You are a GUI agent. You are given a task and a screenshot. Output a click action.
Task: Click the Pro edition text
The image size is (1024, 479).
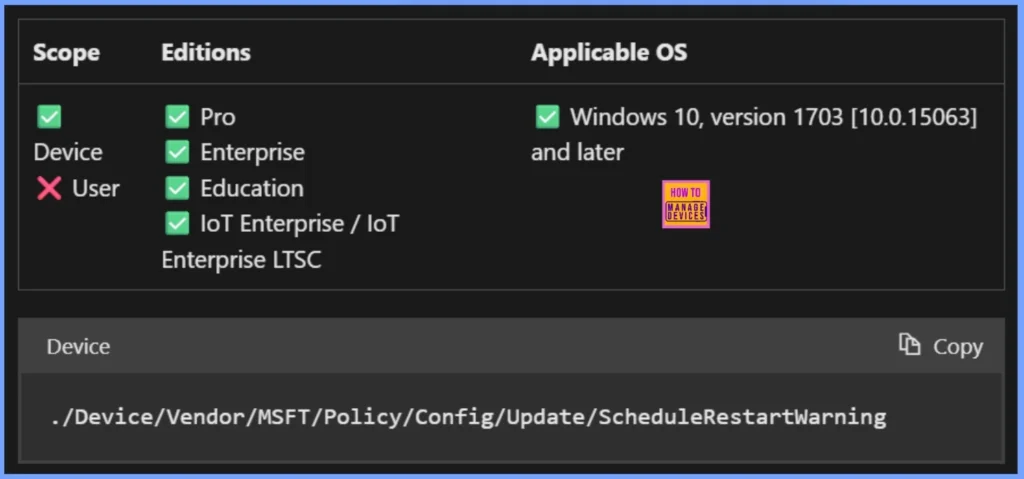tap(217, 117)
